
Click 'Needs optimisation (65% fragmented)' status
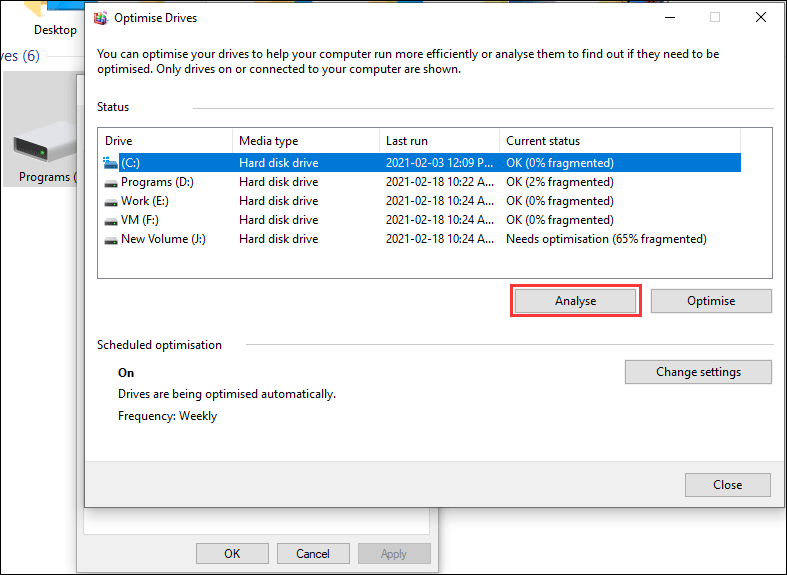tap(606, 239)
